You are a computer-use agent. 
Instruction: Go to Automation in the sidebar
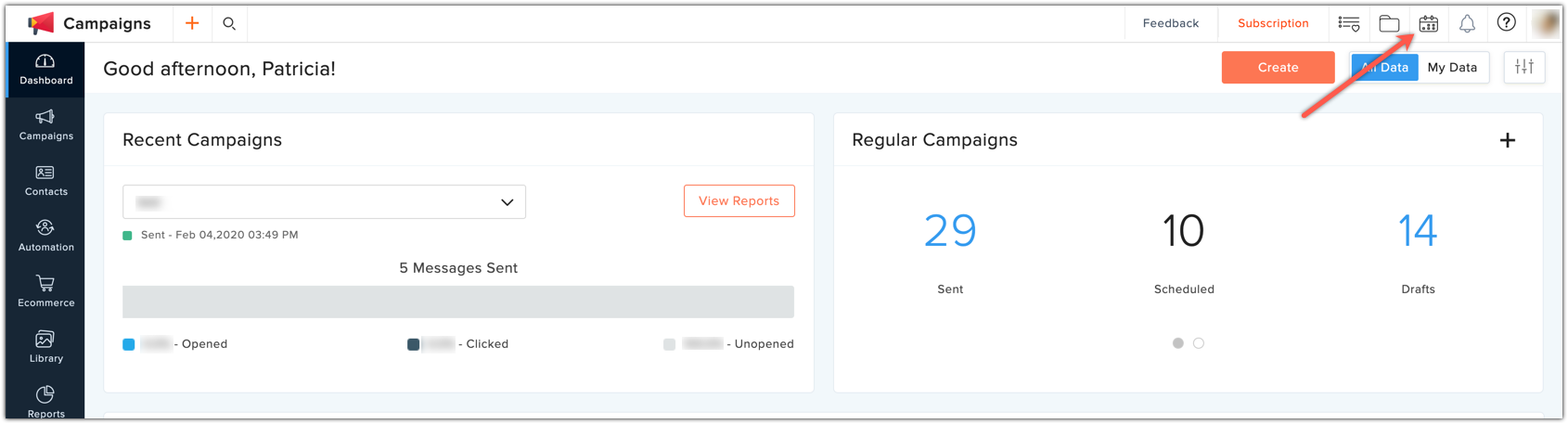(45, 236)
